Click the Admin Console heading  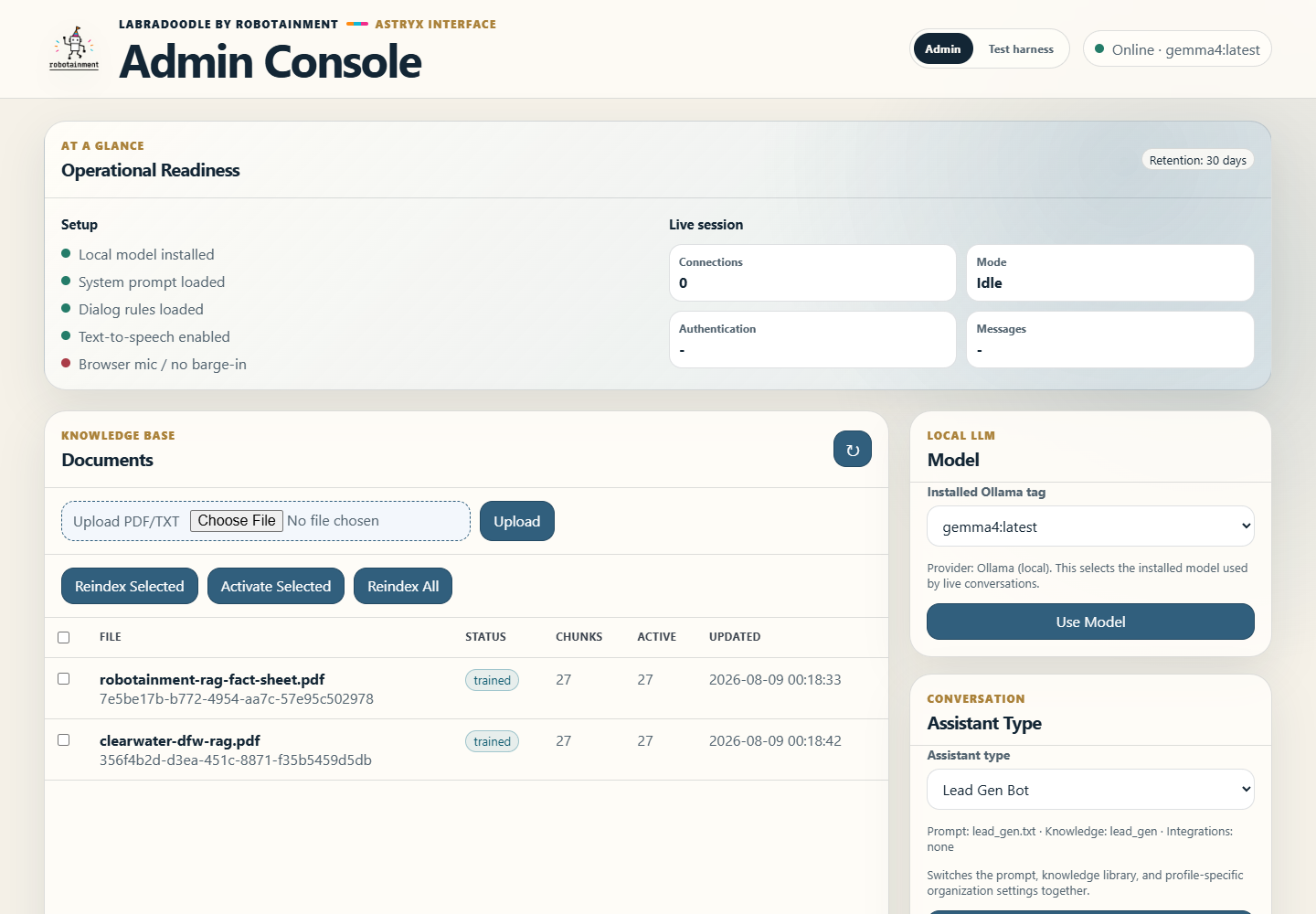click(271, 62)
